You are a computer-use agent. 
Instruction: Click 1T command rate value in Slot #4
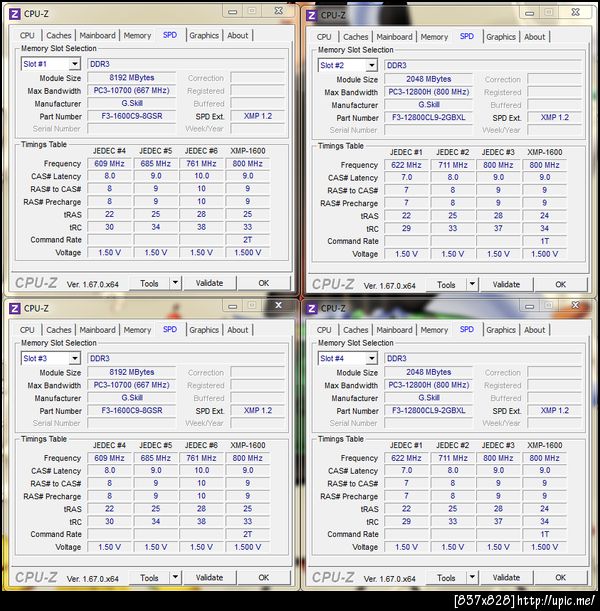(544, 534)
